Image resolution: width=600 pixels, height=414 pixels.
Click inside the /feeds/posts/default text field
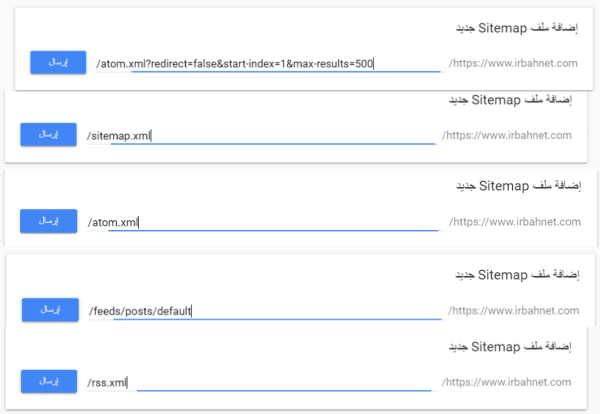point(265,311)
